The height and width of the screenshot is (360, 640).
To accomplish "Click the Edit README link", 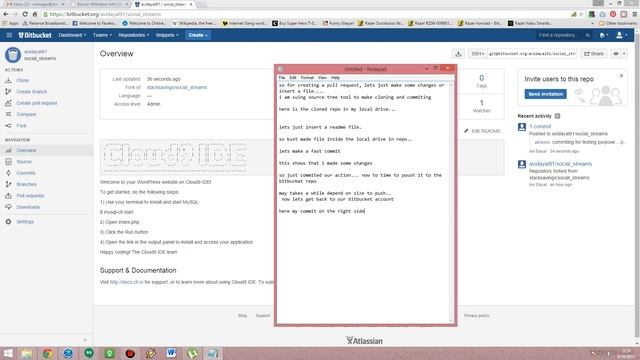I will [x=482, y=131].
